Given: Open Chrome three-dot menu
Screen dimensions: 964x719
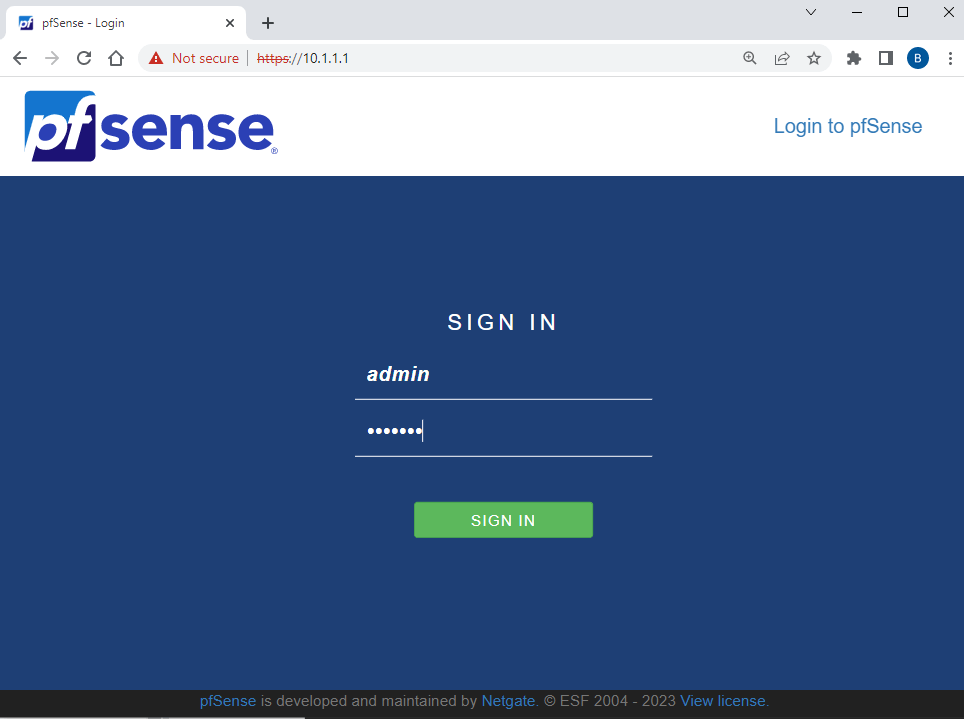Looking at the screenshot, I should (950, 58).
